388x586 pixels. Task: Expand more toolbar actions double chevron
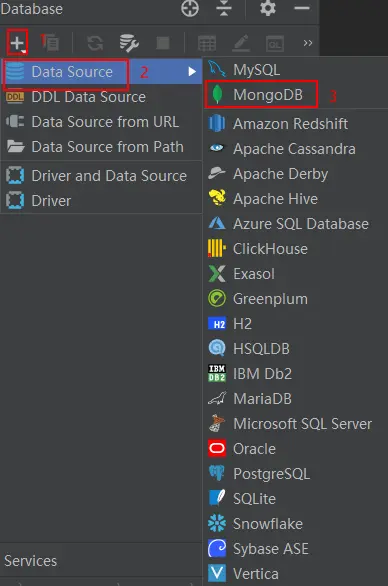(x=308, y=43)
